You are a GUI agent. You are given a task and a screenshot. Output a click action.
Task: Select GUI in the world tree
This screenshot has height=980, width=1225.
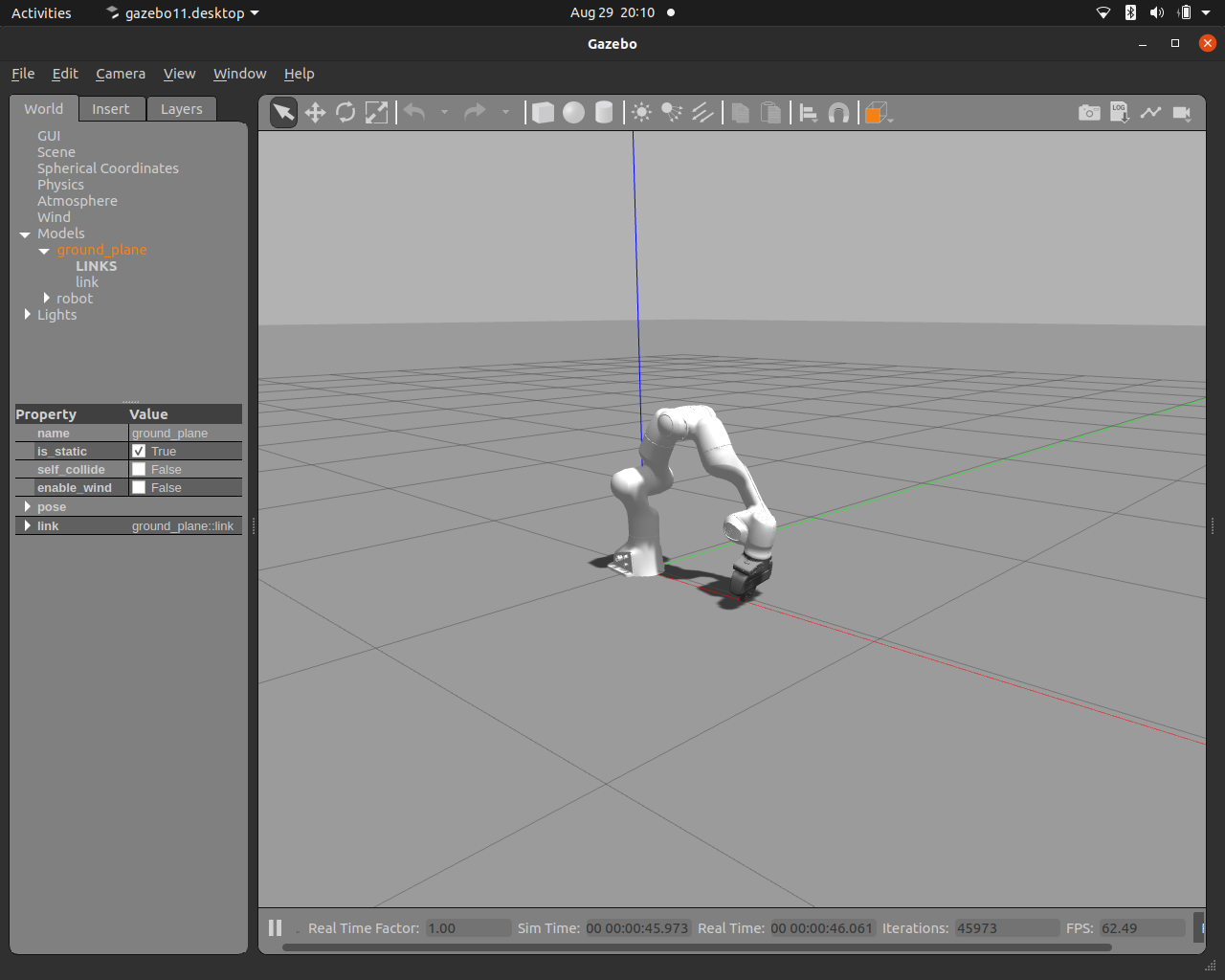[x=49, y=136]
